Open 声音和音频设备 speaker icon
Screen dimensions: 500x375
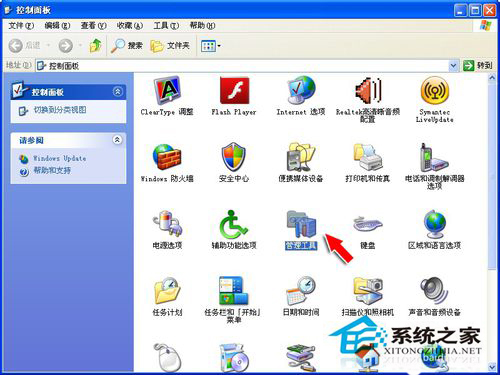tap(434, 290)
